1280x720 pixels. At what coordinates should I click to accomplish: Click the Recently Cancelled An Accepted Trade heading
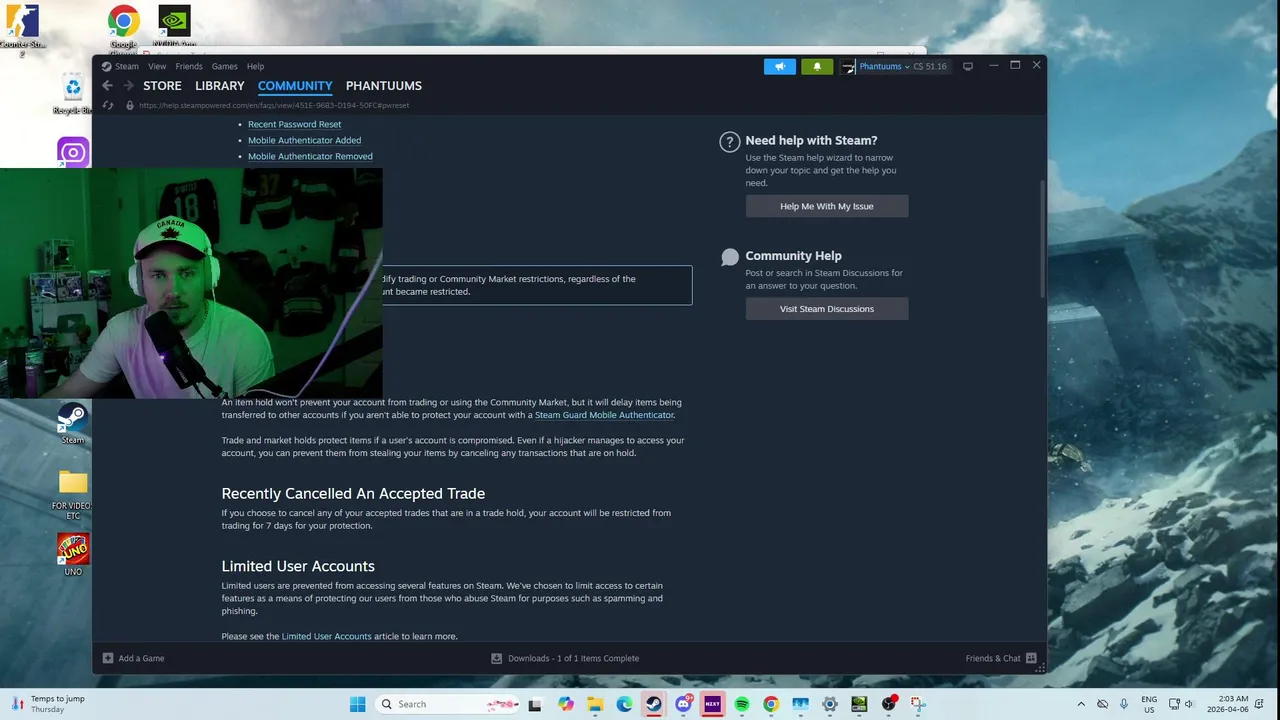353,493
